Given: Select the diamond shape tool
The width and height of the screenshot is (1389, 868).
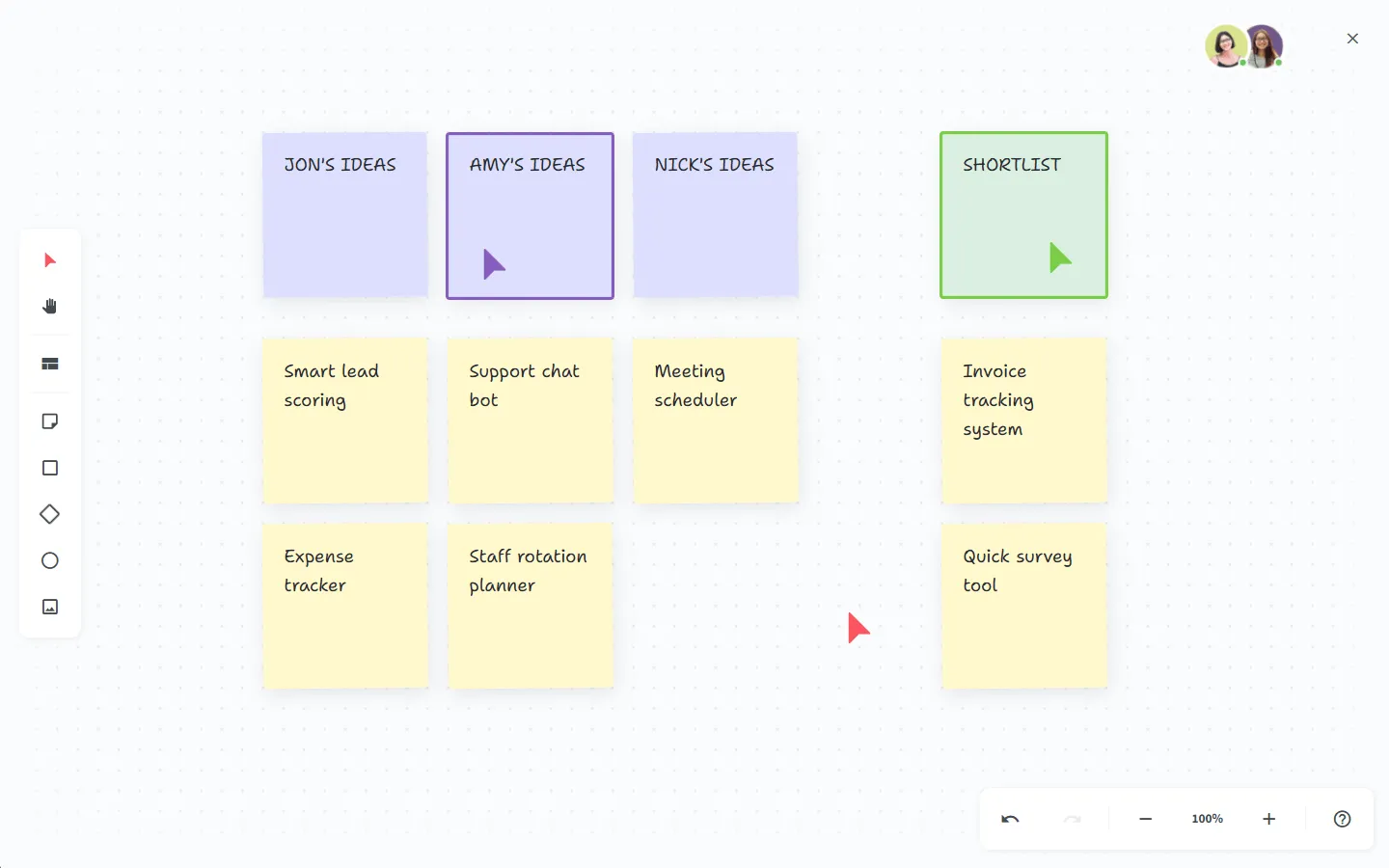Looking at the screenshot, I should (x=50, y=514).
